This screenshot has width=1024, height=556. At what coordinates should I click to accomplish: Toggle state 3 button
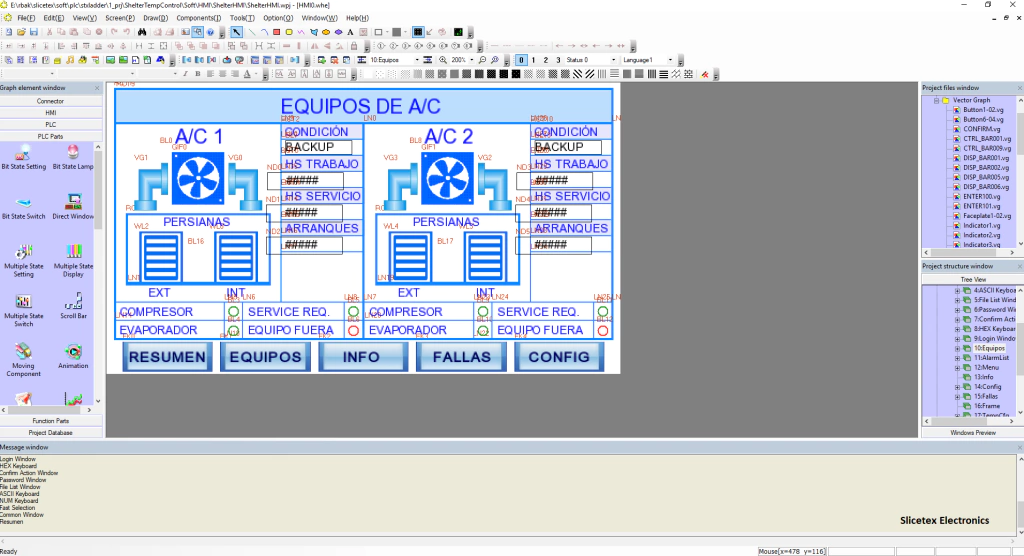558,60
